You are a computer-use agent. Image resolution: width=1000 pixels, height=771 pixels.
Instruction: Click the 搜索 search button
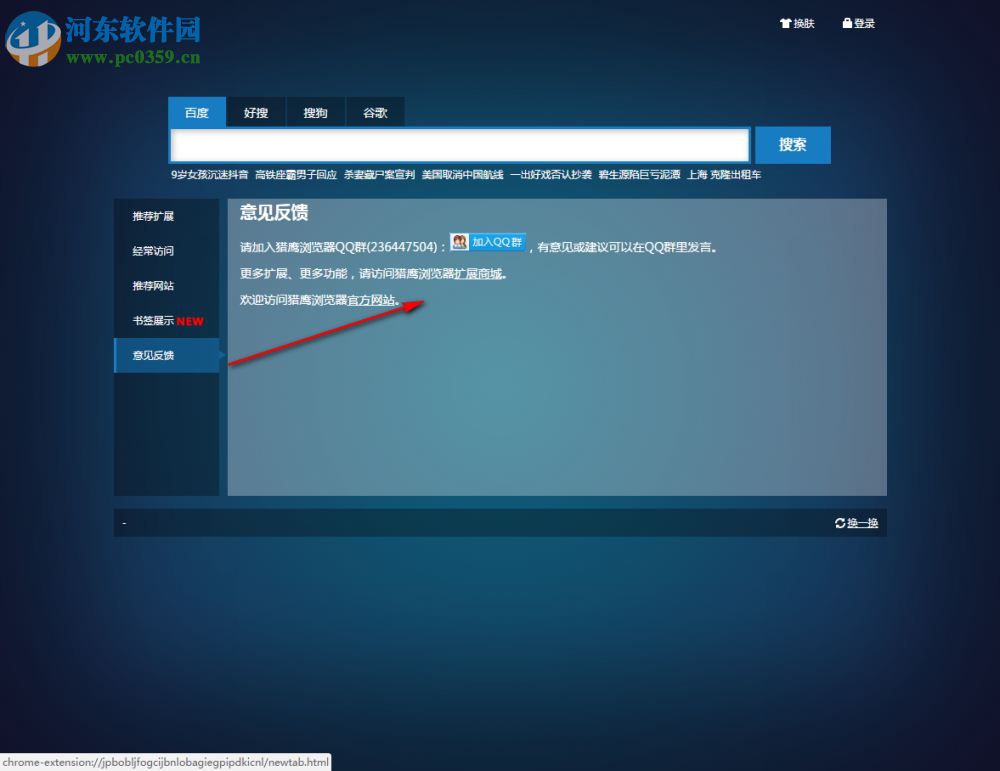pos(792,144)
